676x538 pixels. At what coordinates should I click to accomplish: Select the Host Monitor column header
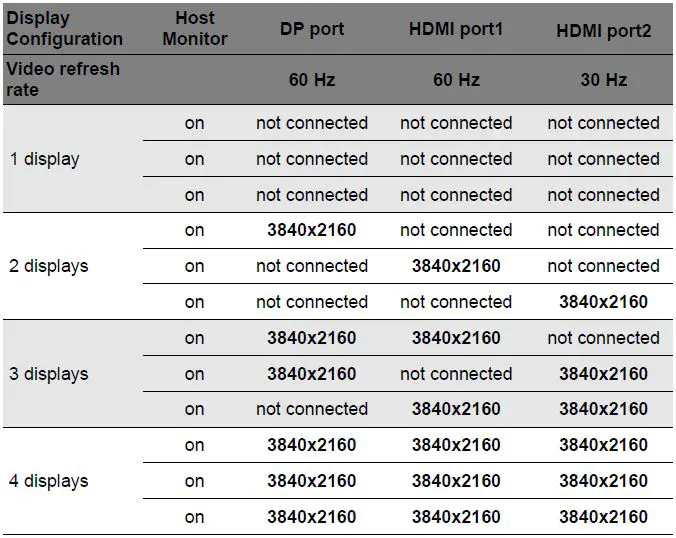(195, 29)
